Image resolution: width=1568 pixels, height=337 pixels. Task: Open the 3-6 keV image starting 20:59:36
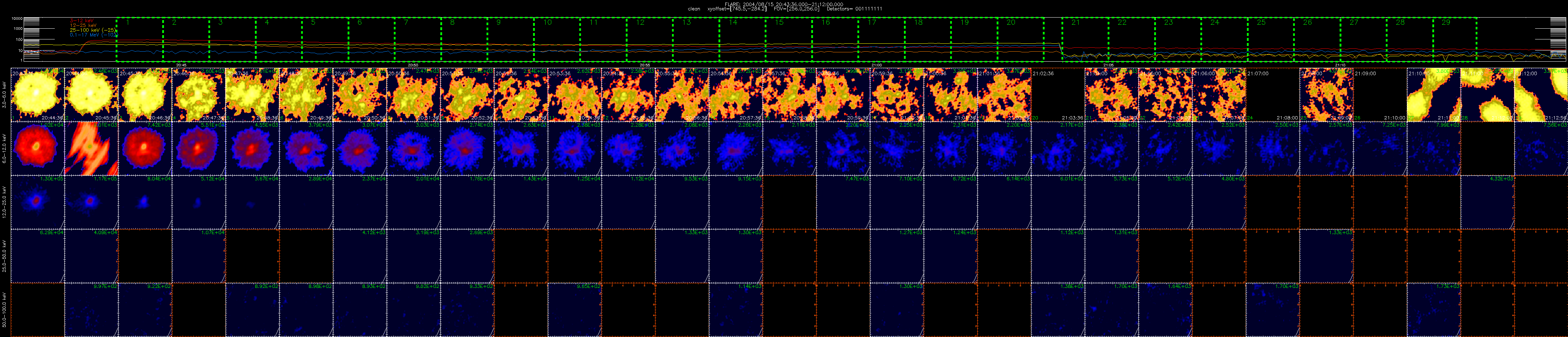click(x=897, y=94)
